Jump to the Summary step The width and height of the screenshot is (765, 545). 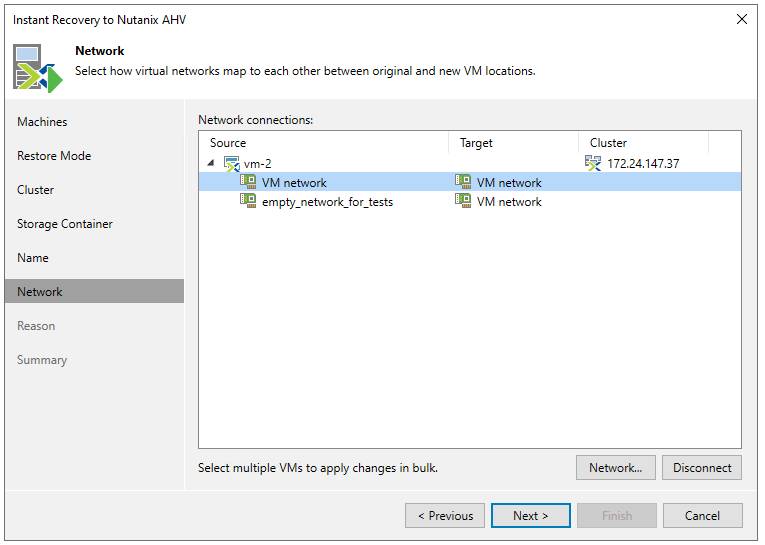coord(42,360)
